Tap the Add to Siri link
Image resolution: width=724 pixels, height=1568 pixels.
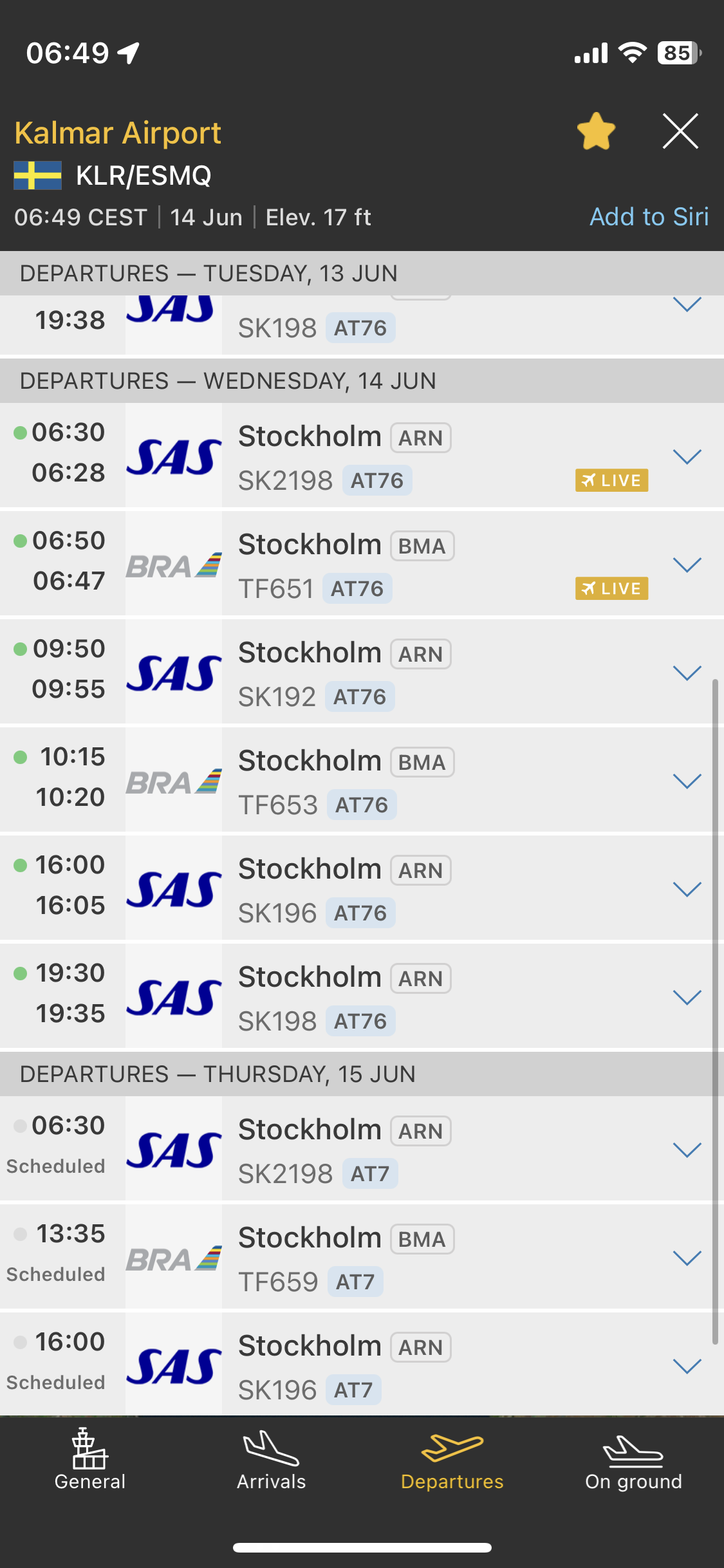(649, 217)
